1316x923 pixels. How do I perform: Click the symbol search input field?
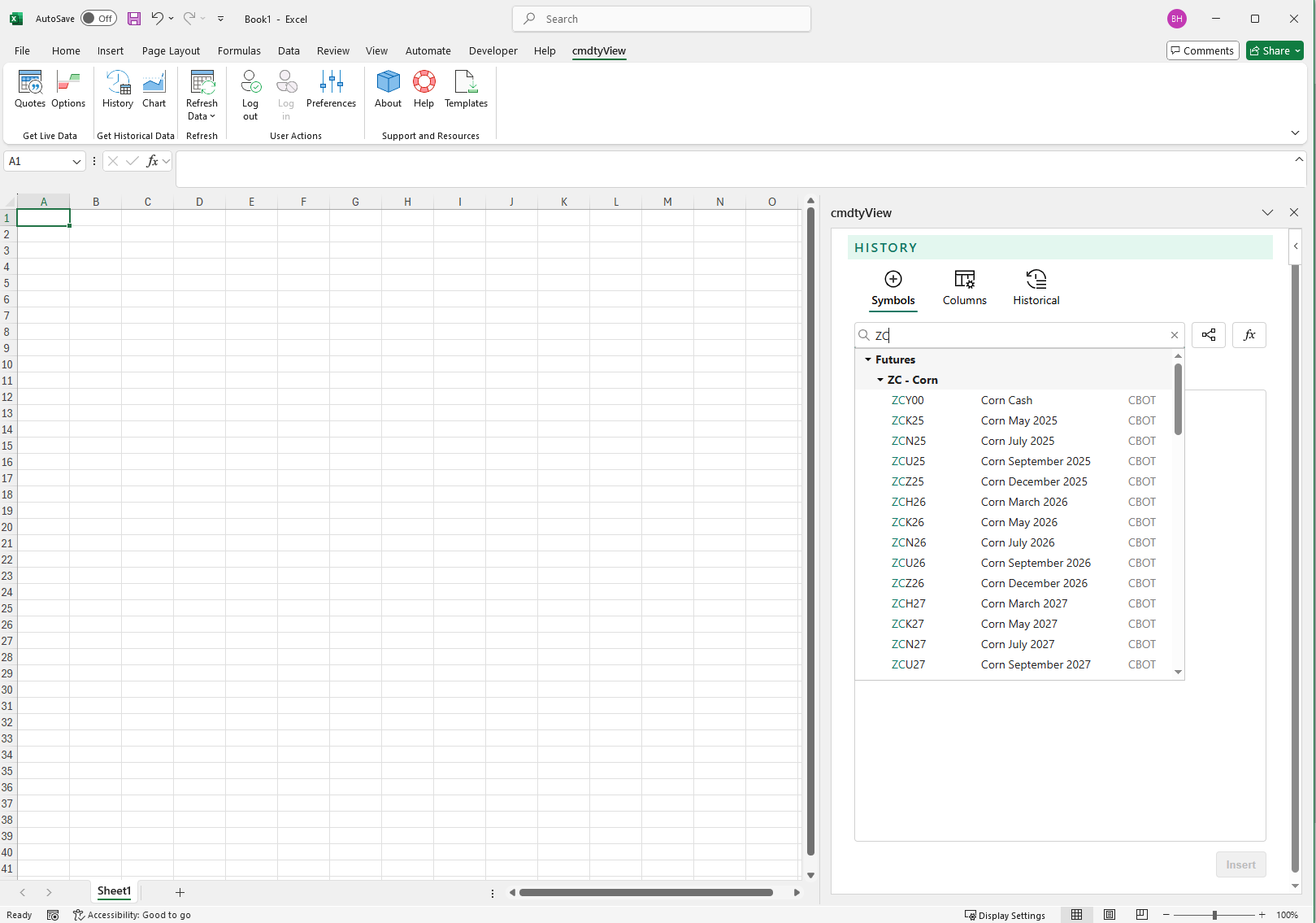[x=1019, y=335]
